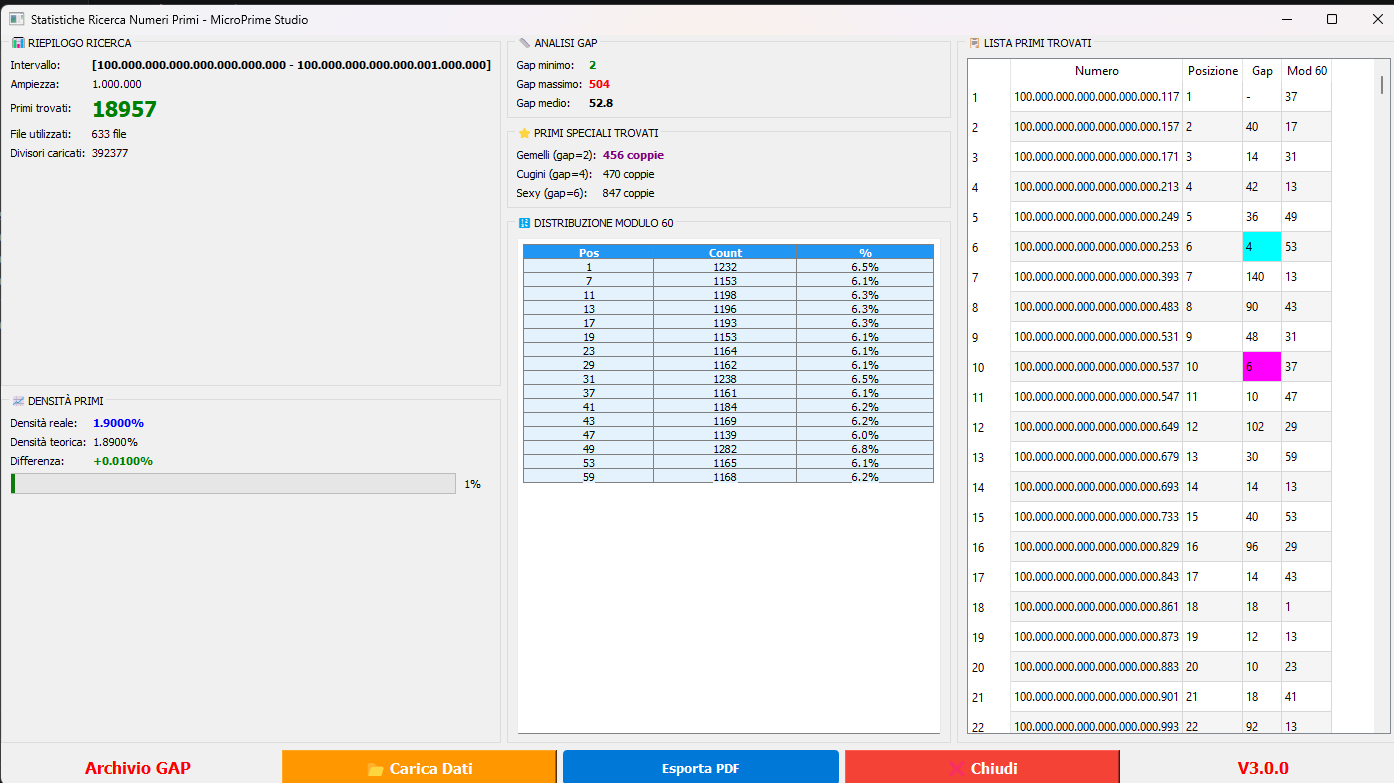
Task: Click the app icon in the title bar
Action: click(x=16, y=19)
